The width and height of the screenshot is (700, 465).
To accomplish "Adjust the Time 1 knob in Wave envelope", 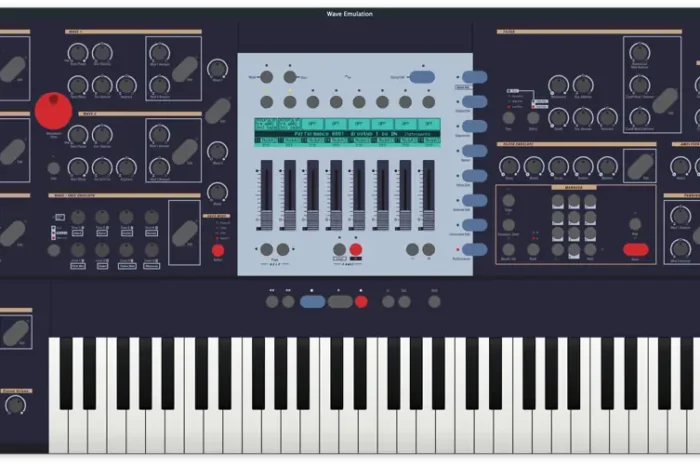I will tap(78, 217).
